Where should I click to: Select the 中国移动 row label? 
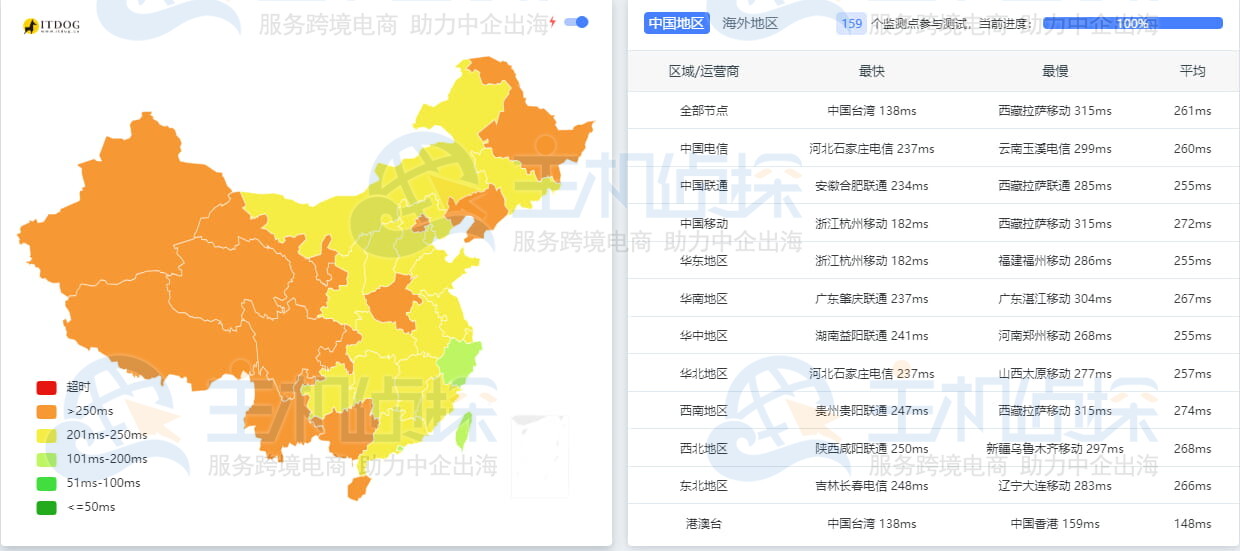pos(704,224)
